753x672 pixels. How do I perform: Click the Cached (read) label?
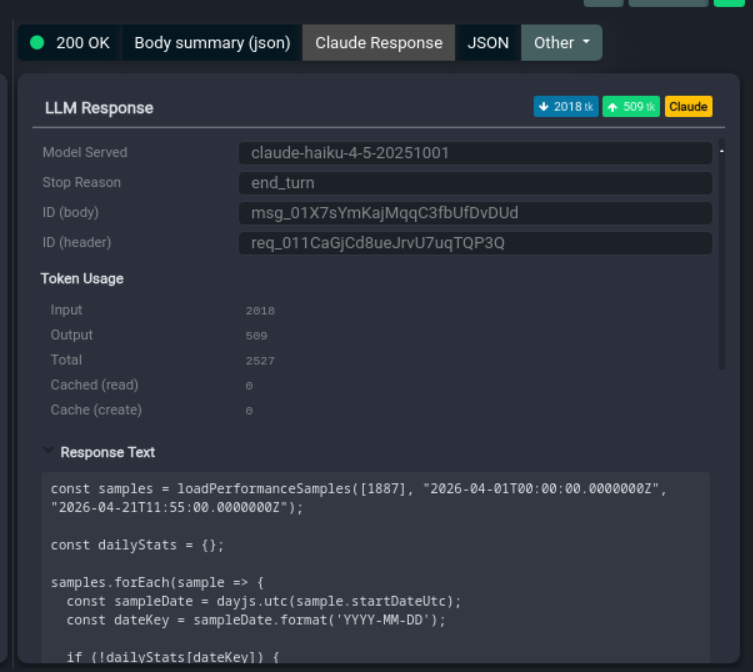(95, 385)
